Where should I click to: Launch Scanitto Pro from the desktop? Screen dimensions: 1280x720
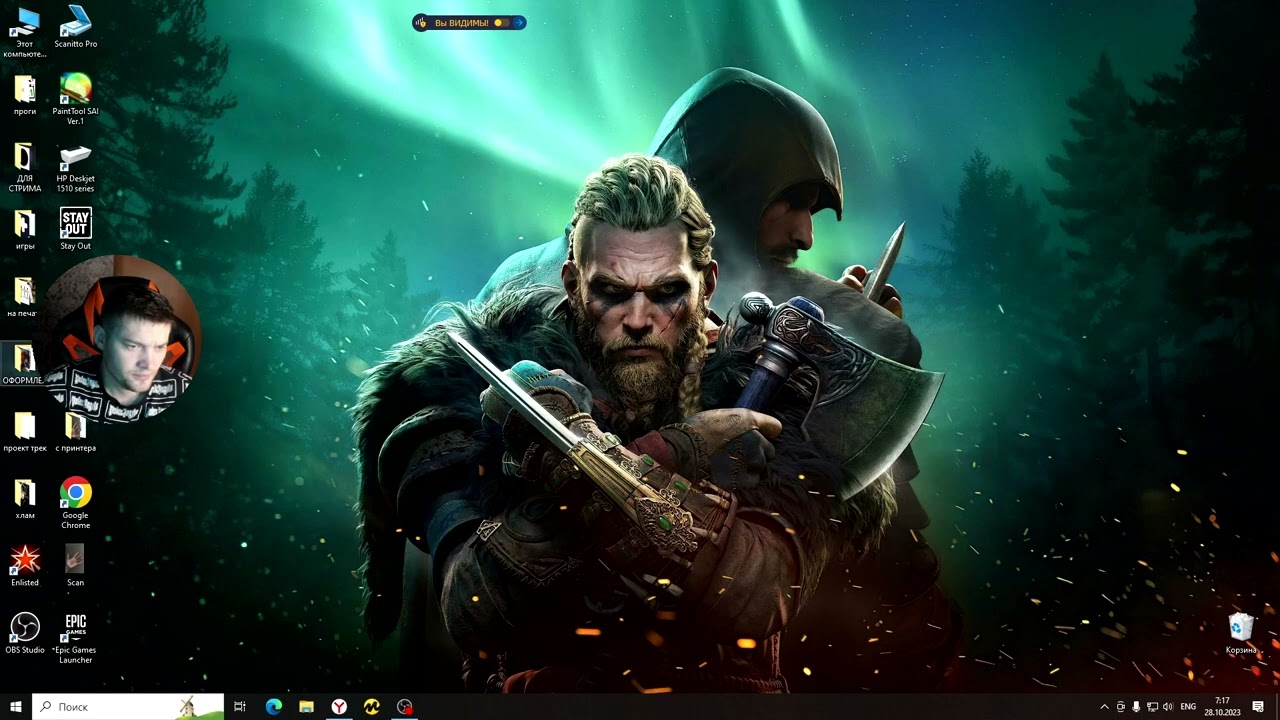pyautogui.click(x=76, y=28)
